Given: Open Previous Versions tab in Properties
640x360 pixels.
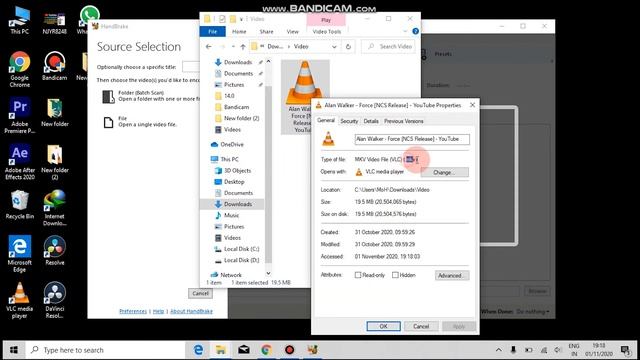Looking at the screenshot, I should click(x=404, y=121).
